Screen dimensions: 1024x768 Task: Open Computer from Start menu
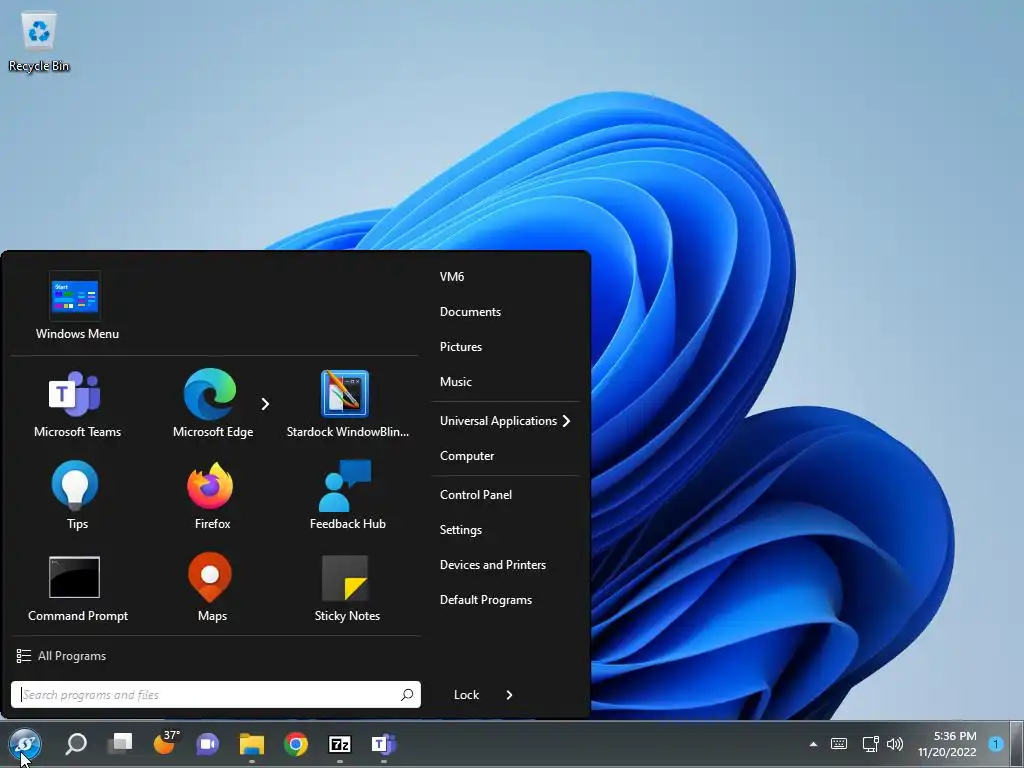[467, 456]
